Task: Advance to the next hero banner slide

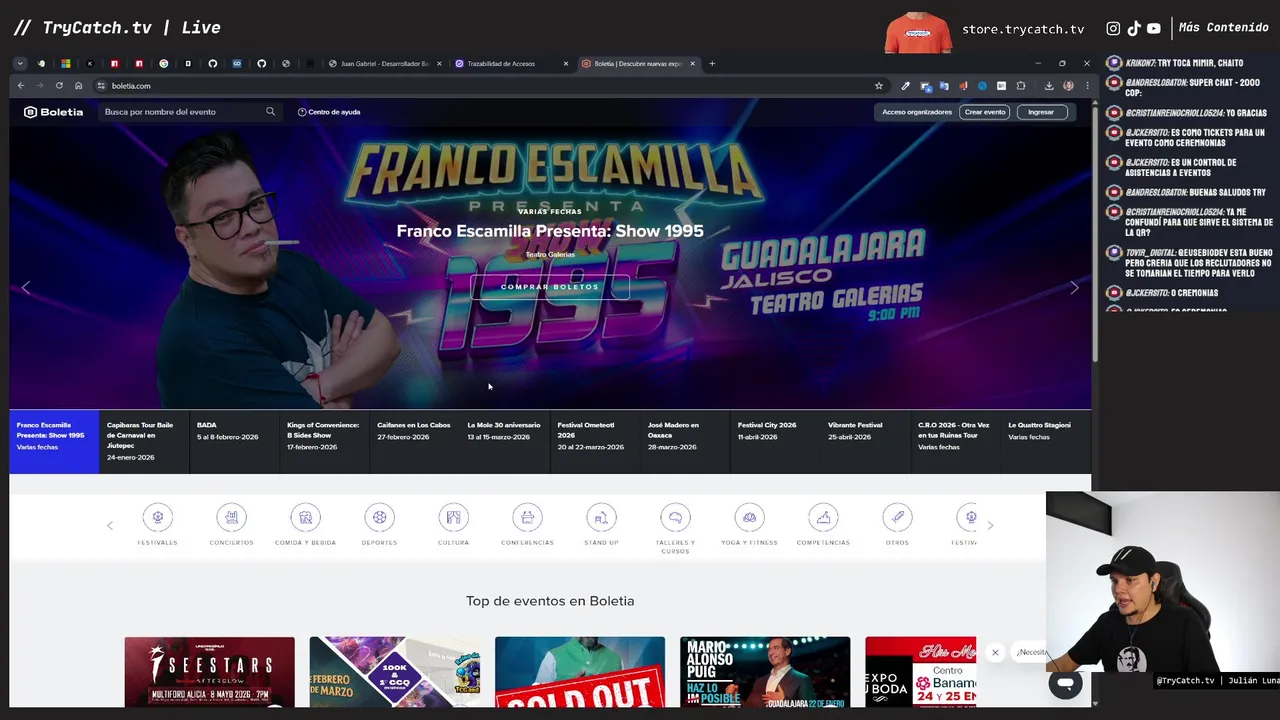Action: 1074,287
